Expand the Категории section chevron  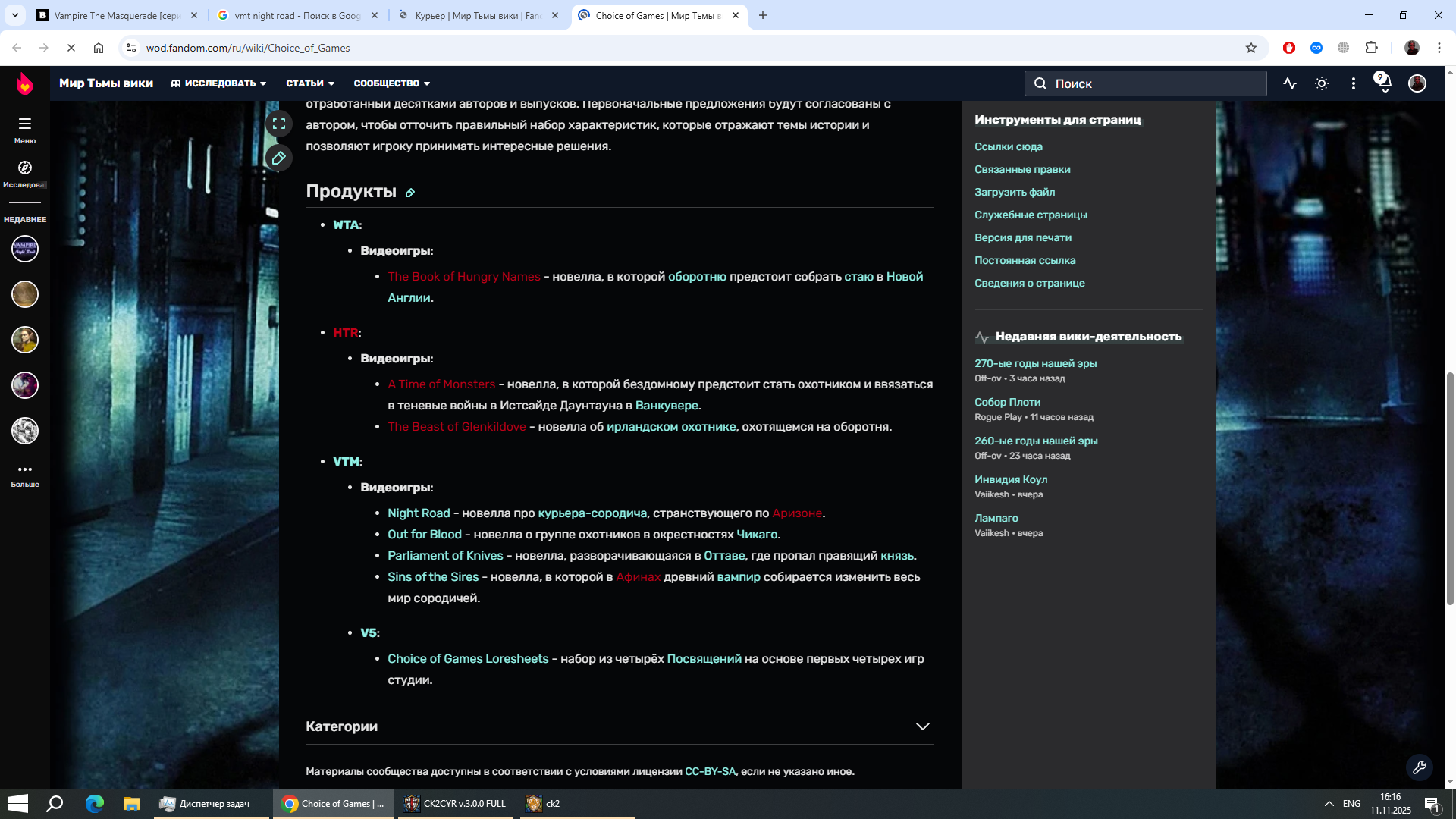pos(922,726)
